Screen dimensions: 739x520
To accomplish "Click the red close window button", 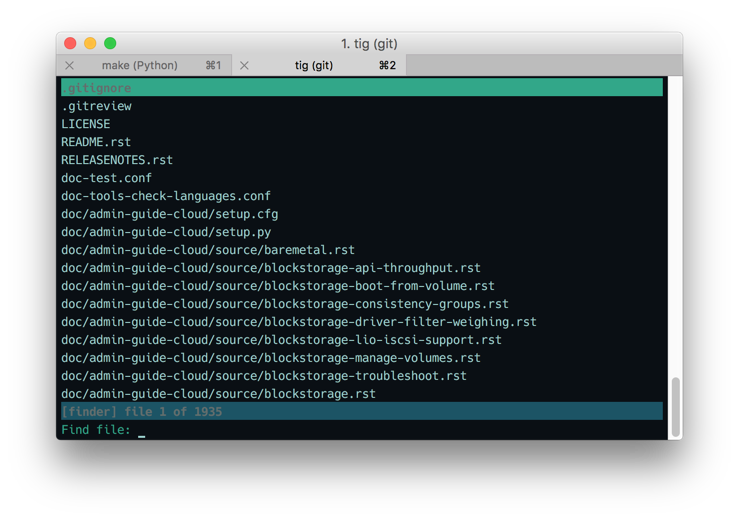I will point(70,43).
